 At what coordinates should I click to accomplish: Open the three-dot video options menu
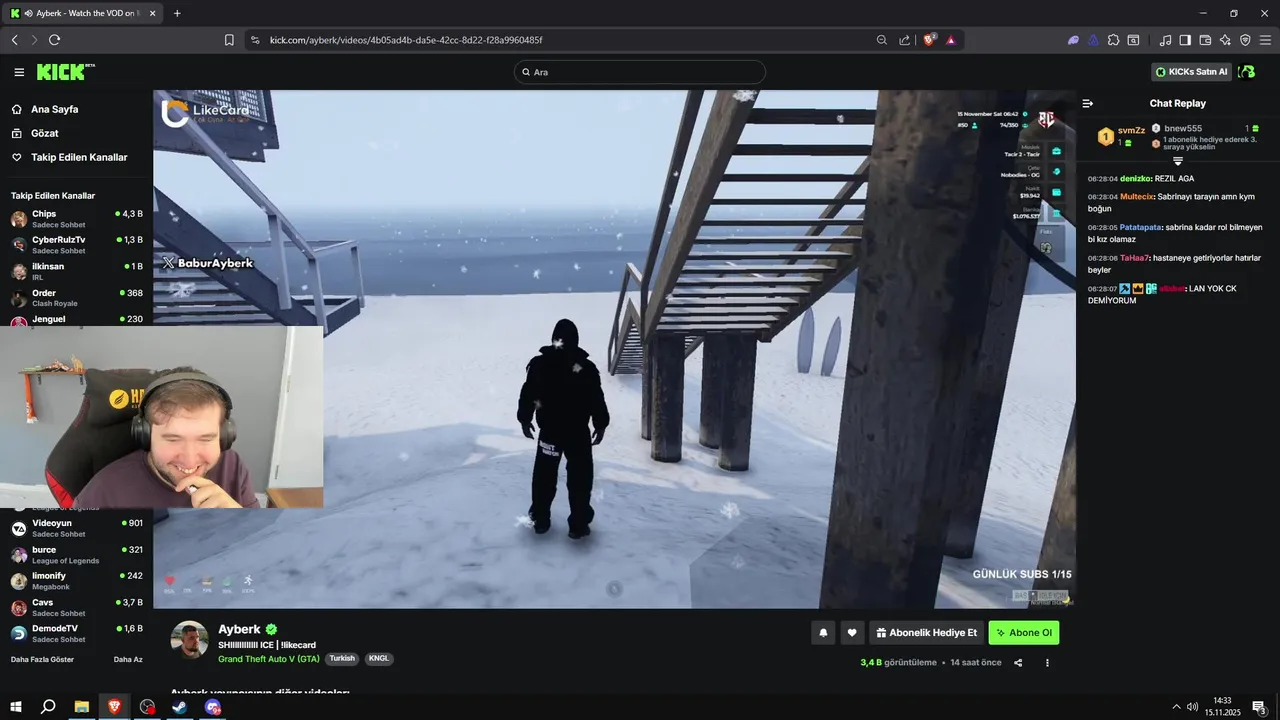(x=1047, y=662)
